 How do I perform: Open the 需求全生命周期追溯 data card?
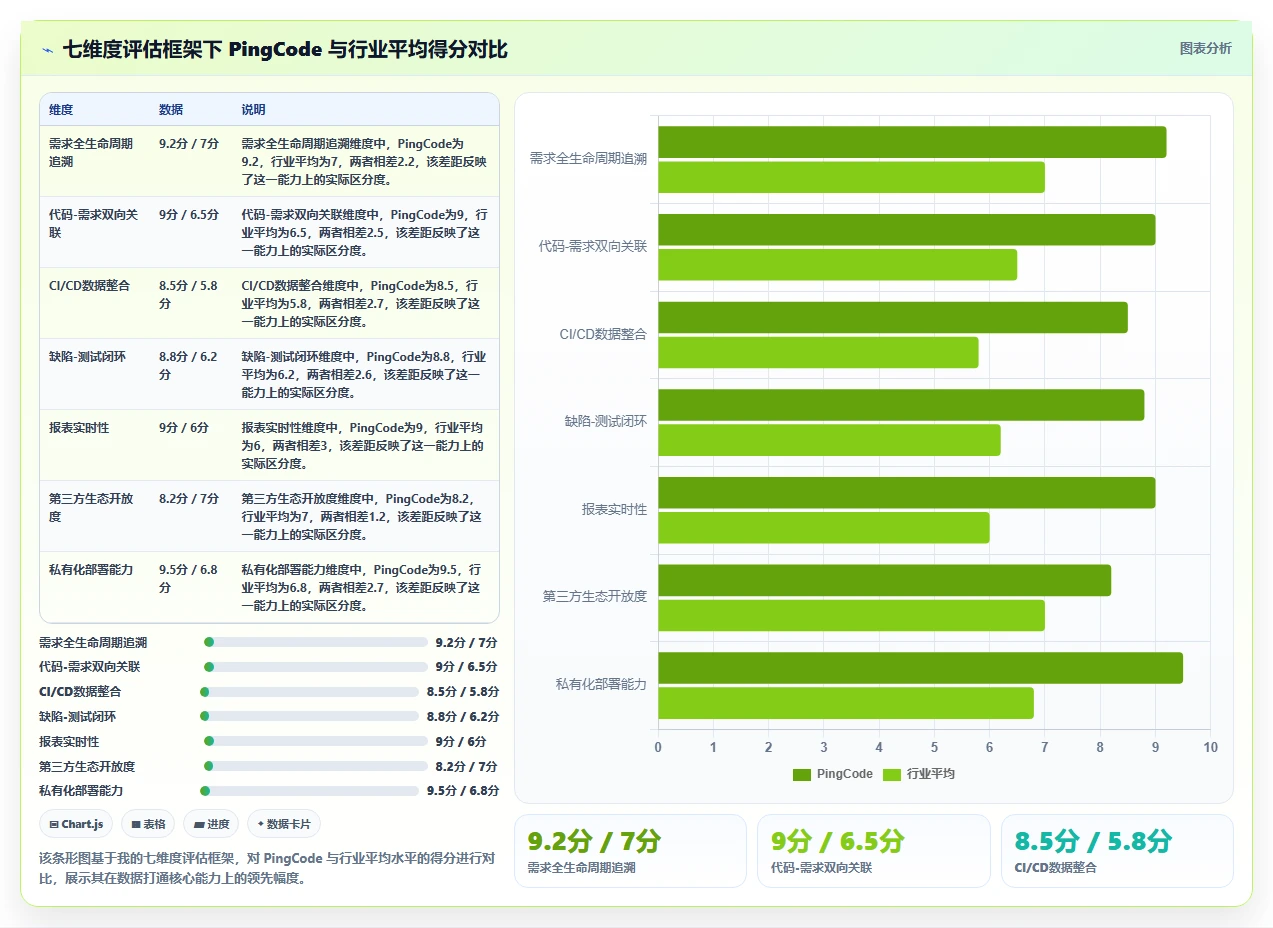click(630, 851)
